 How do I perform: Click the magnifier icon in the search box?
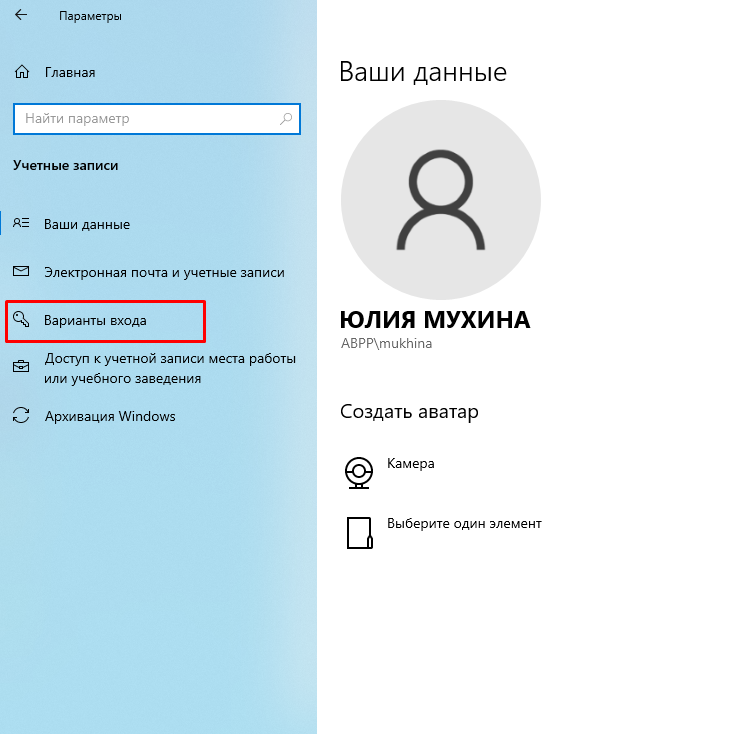(287, 119)
